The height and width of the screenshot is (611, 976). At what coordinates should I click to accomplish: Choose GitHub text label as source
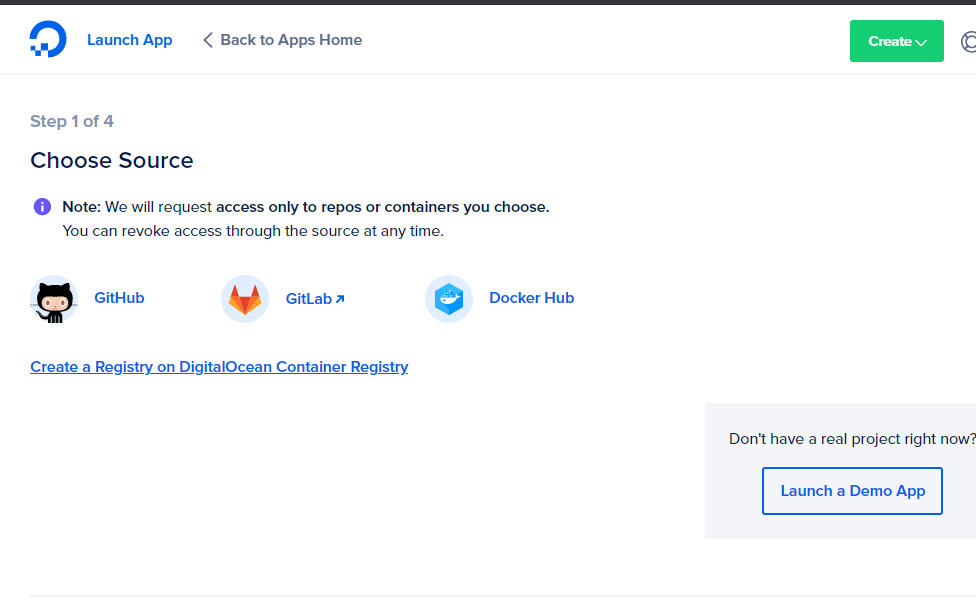pos(119,298)
